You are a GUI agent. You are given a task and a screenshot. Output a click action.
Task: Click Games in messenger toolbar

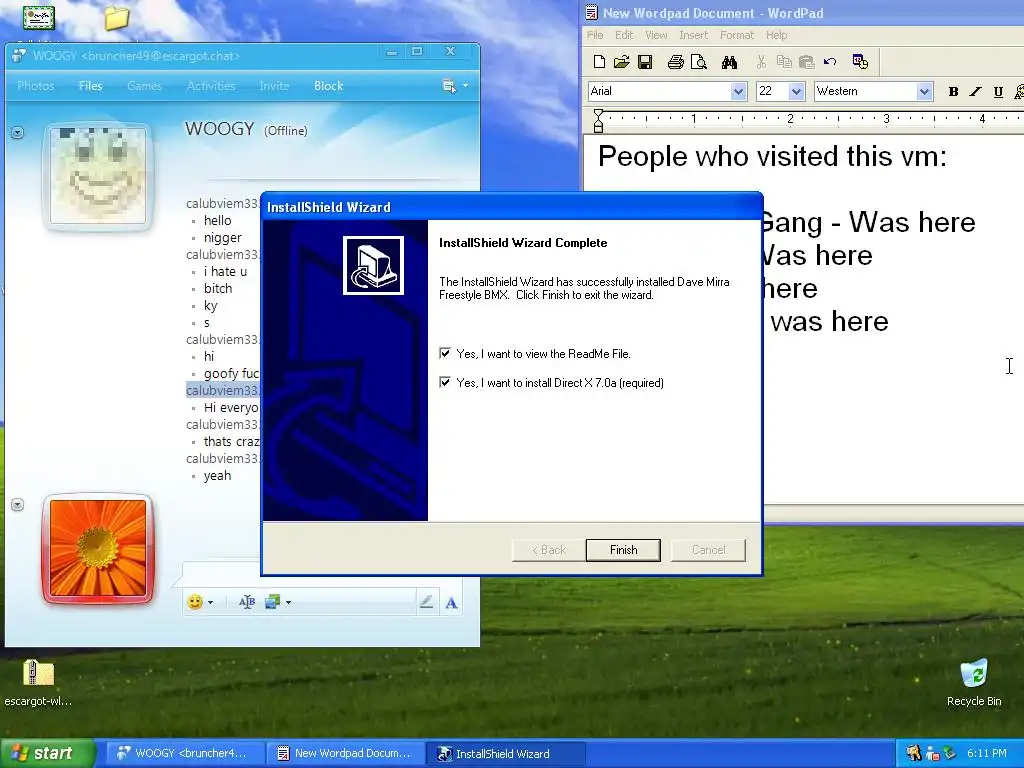pyautogui.click(x=144, y=86)
